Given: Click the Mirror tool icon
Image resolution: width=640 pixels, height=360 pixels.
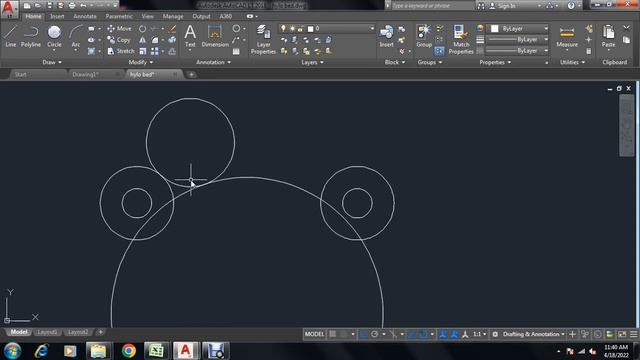Looking at the screenshot, I should tap(142, 40).
